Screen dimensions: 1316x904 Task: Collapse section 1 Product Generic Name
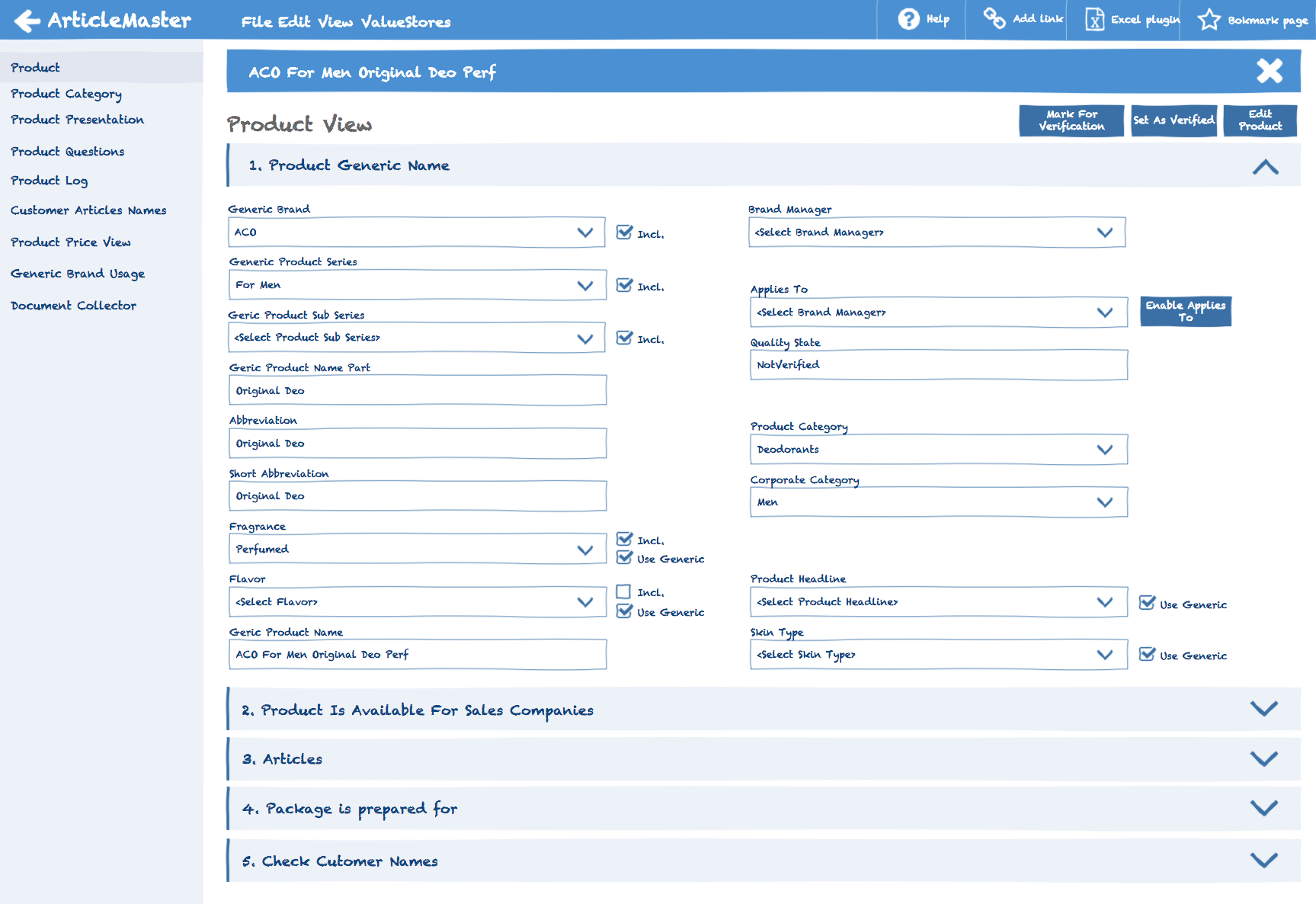pos(1265,167)
